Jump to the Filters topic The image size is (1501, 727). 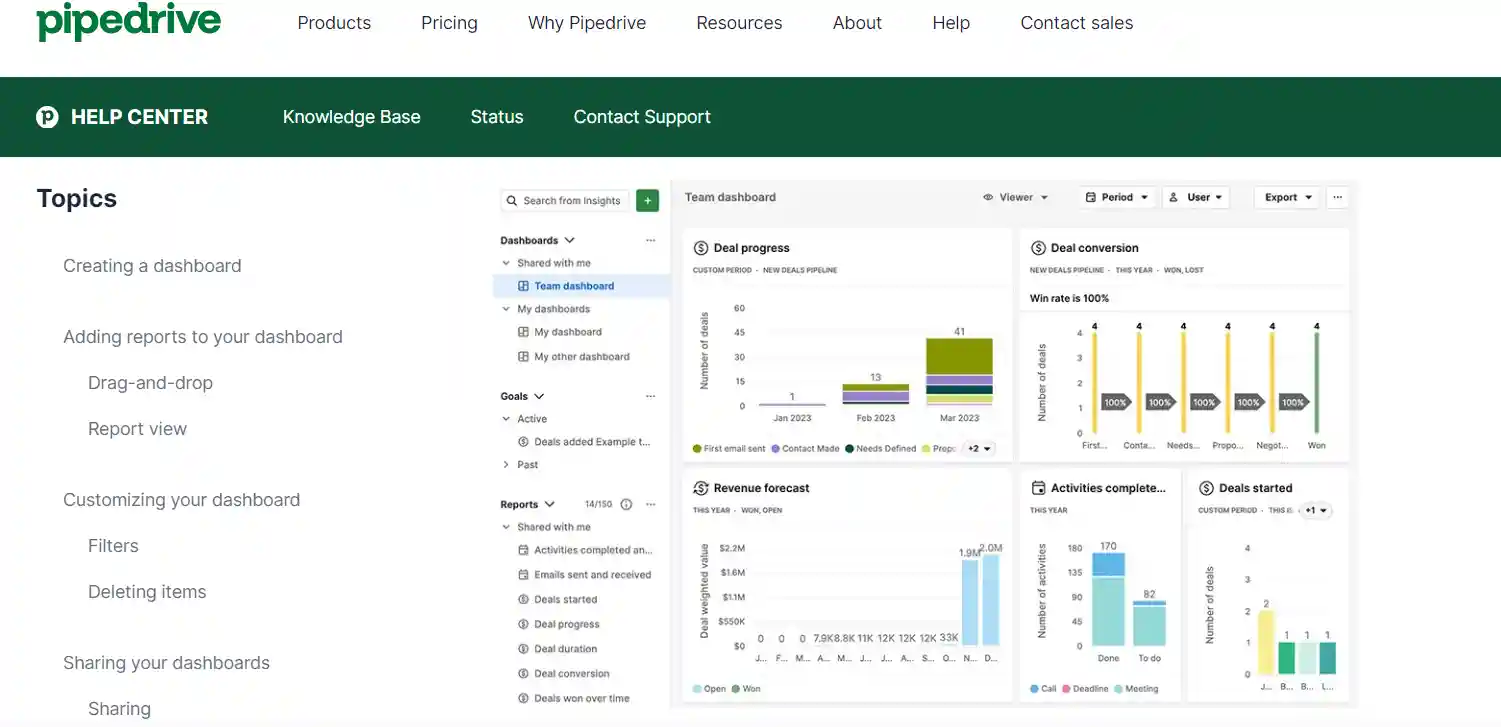[x=113, y=546]
